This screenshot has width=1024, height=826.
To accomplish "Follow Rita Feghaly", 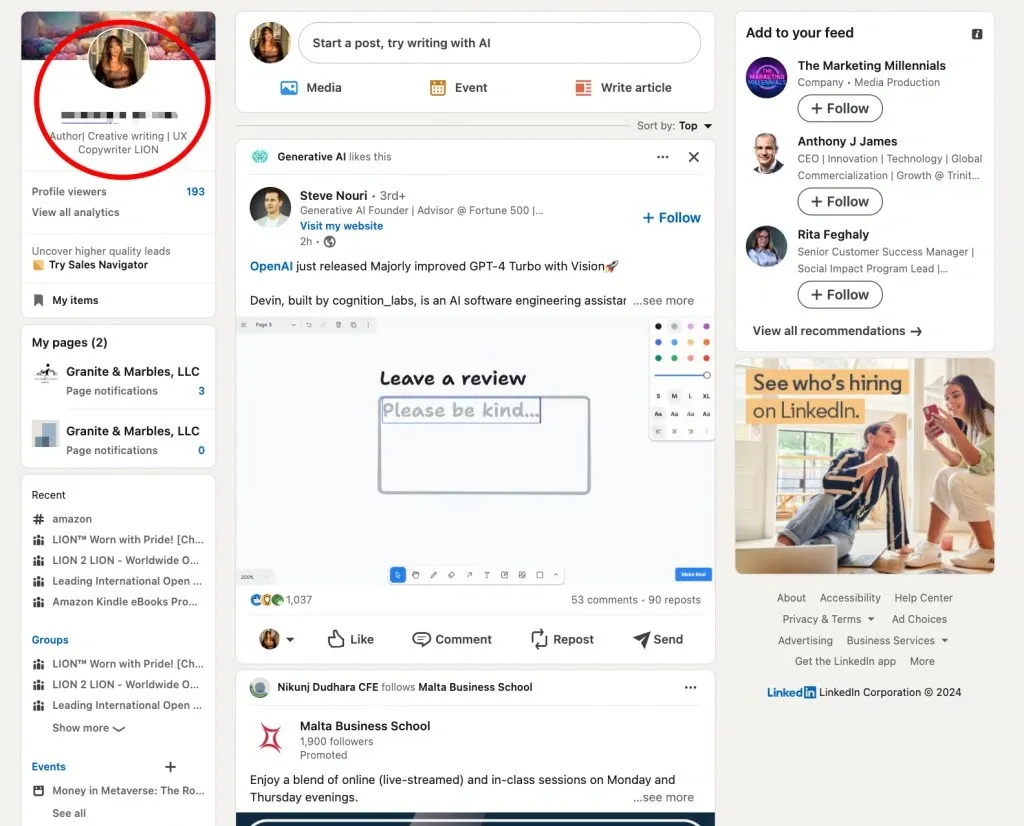I will [x=840, y=294].
